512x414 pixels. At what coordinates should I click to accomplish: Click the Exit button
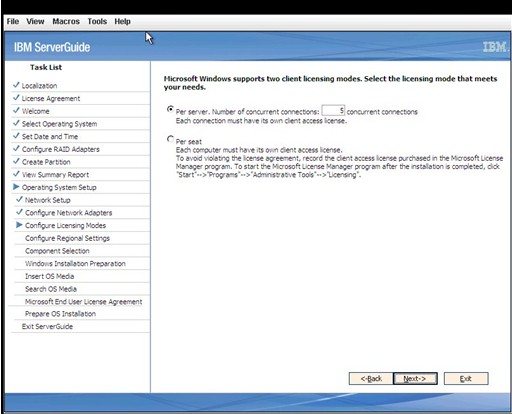(x=466, y=379)
